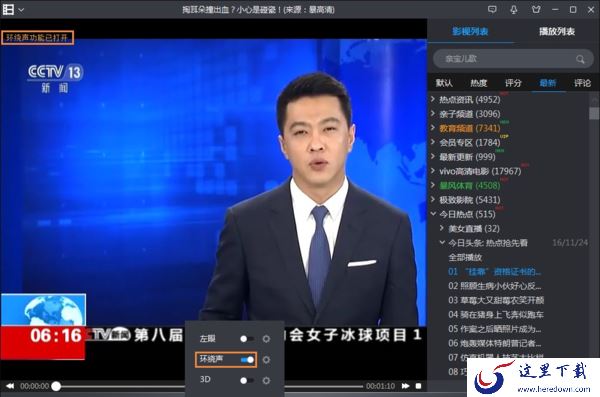Open the feedback message icon in title bar
600x397 pixels.
[x=492, y=10]
